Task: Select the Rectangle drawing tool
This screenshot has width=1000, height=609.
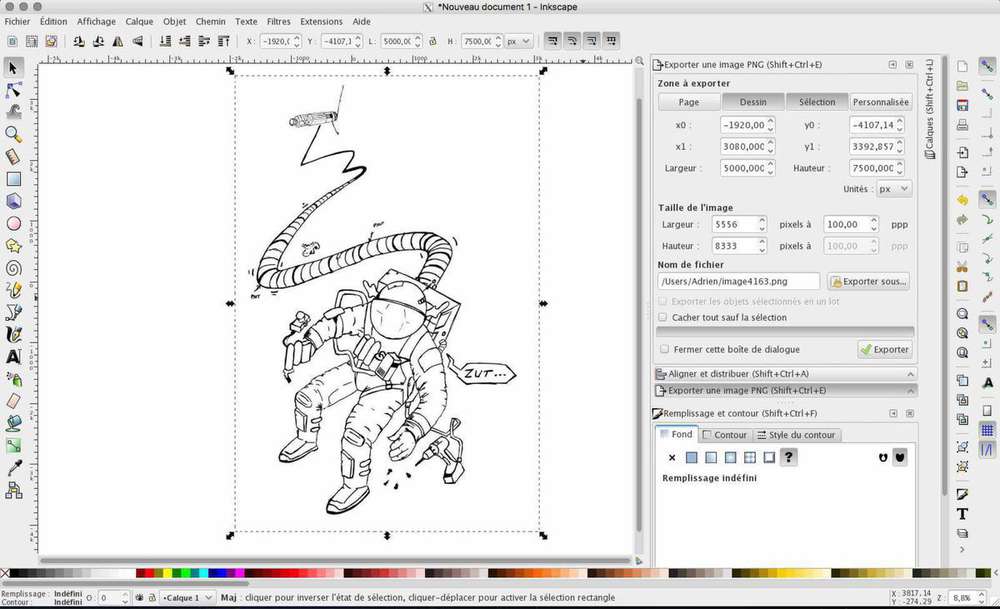Action: [13, 179]
